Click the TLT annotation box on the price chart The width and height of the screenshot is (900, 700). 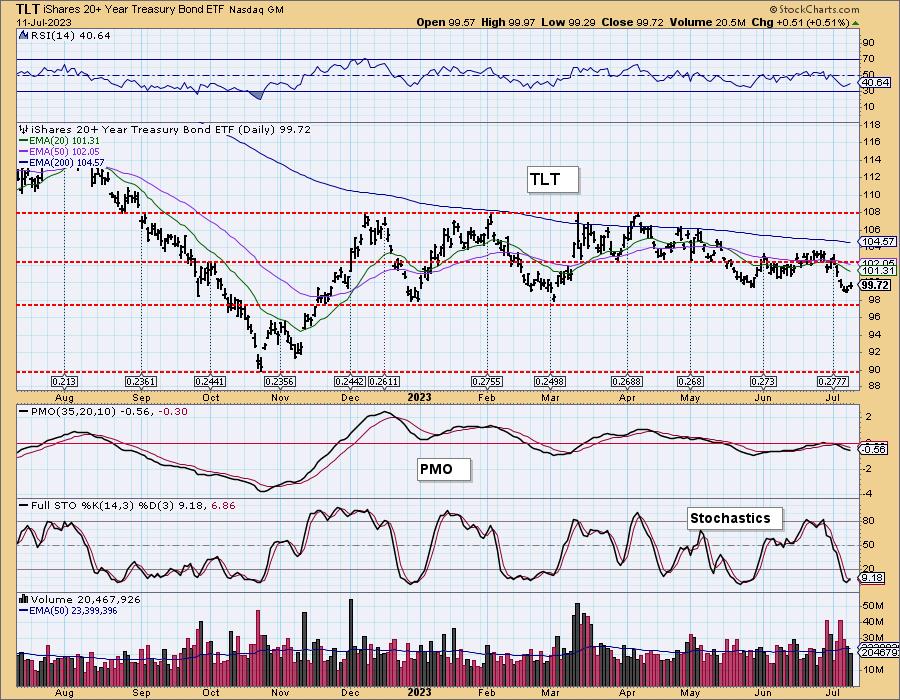552,180
